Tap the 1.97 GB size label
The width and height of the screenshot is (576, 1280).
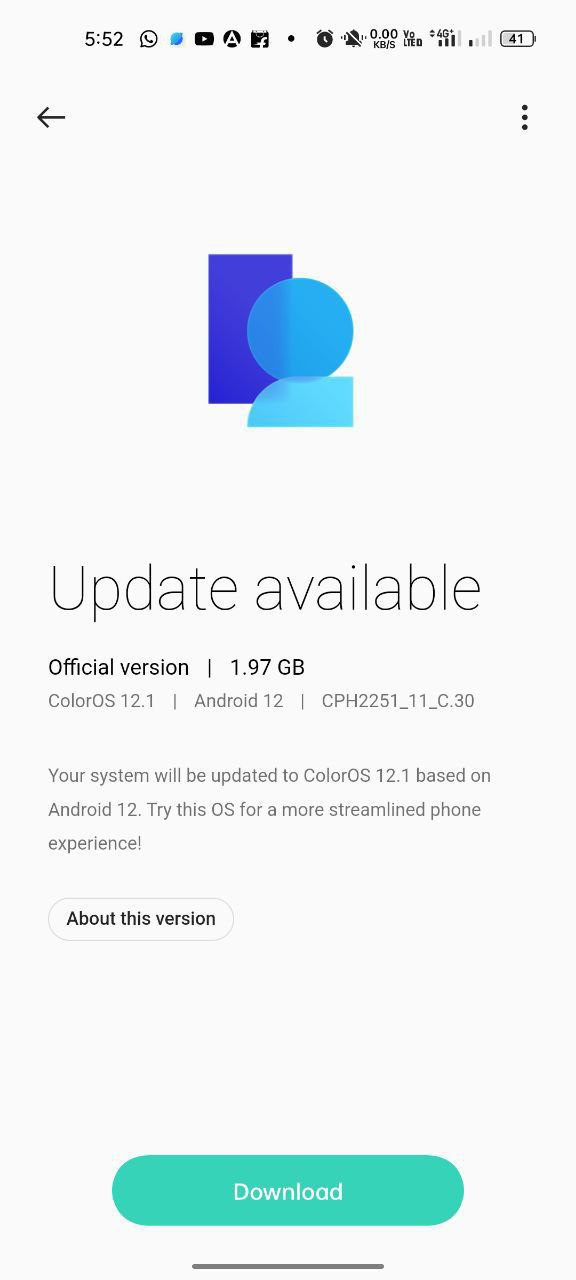(267, 667)
